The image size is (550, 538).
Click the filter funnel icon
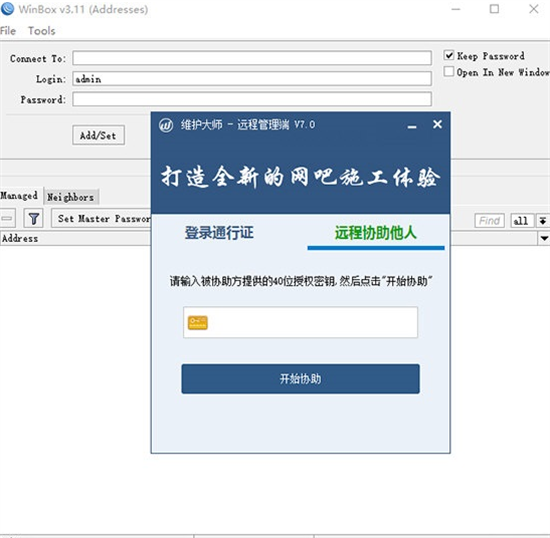click(34, 218)
